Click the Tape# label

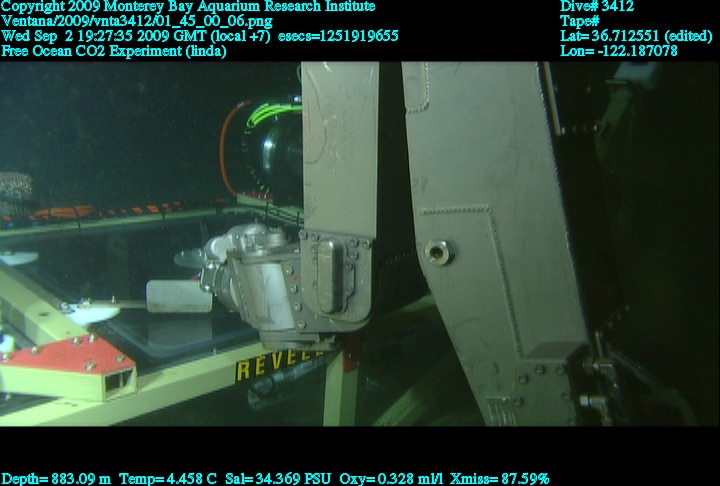click(579, 21)
